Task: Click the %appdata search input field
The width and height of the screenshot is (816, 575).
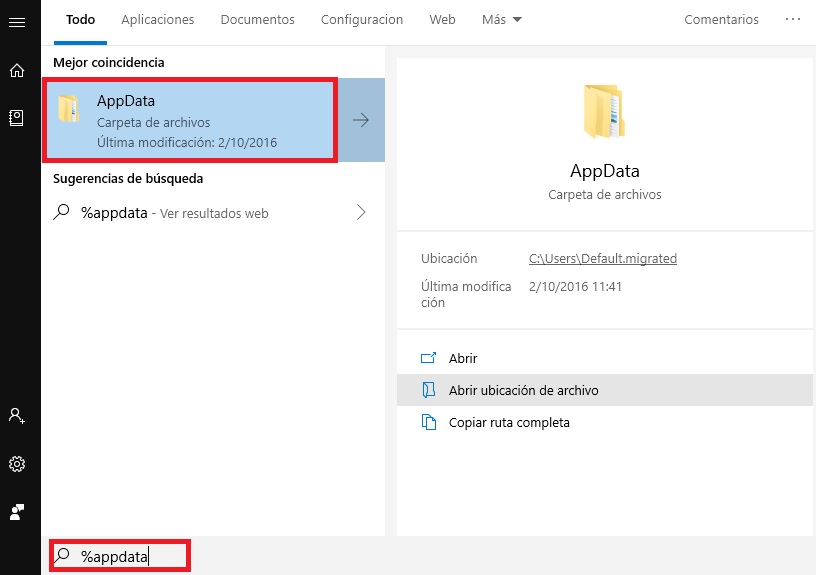Action: click(130, 556)
